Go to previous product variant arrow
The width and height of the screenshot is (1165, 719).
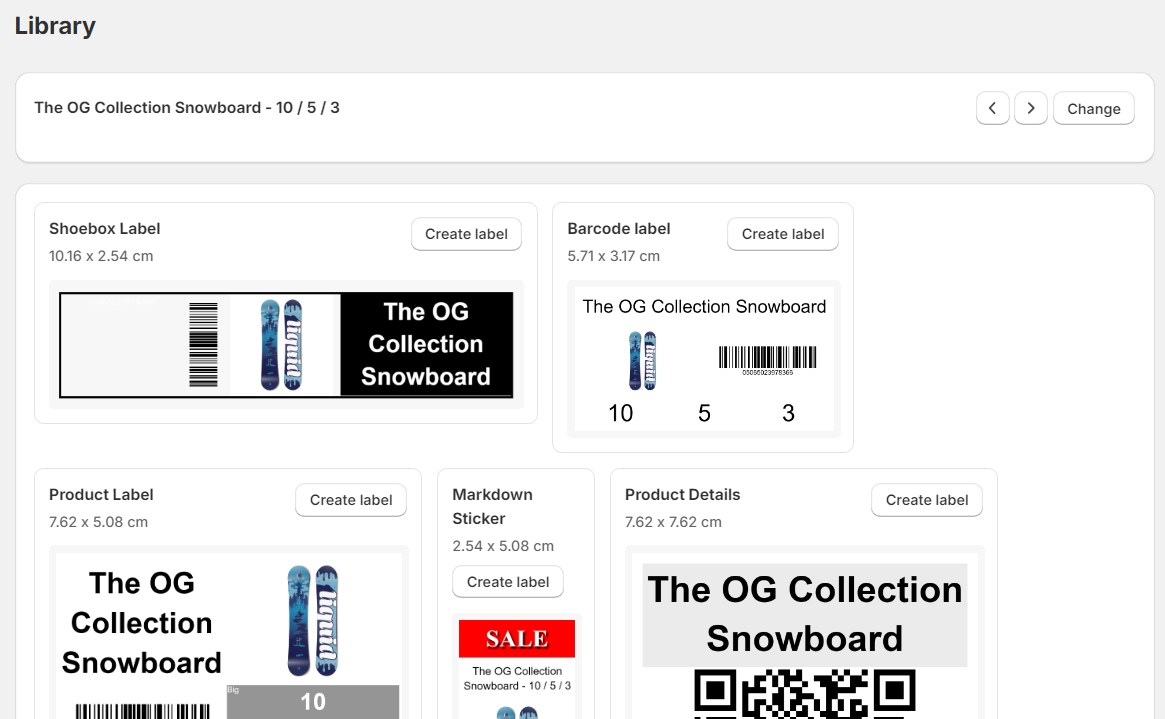point(992,108)
